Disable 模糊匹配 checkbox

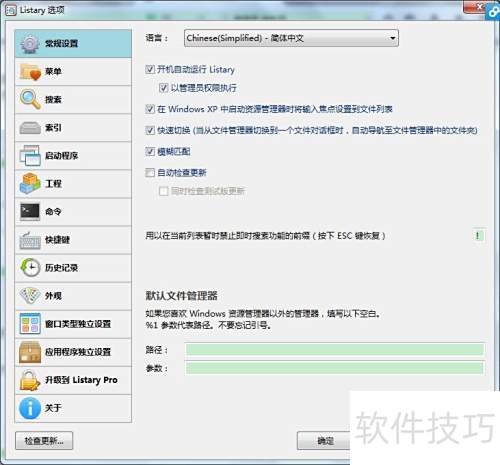(x=150, y=151)
